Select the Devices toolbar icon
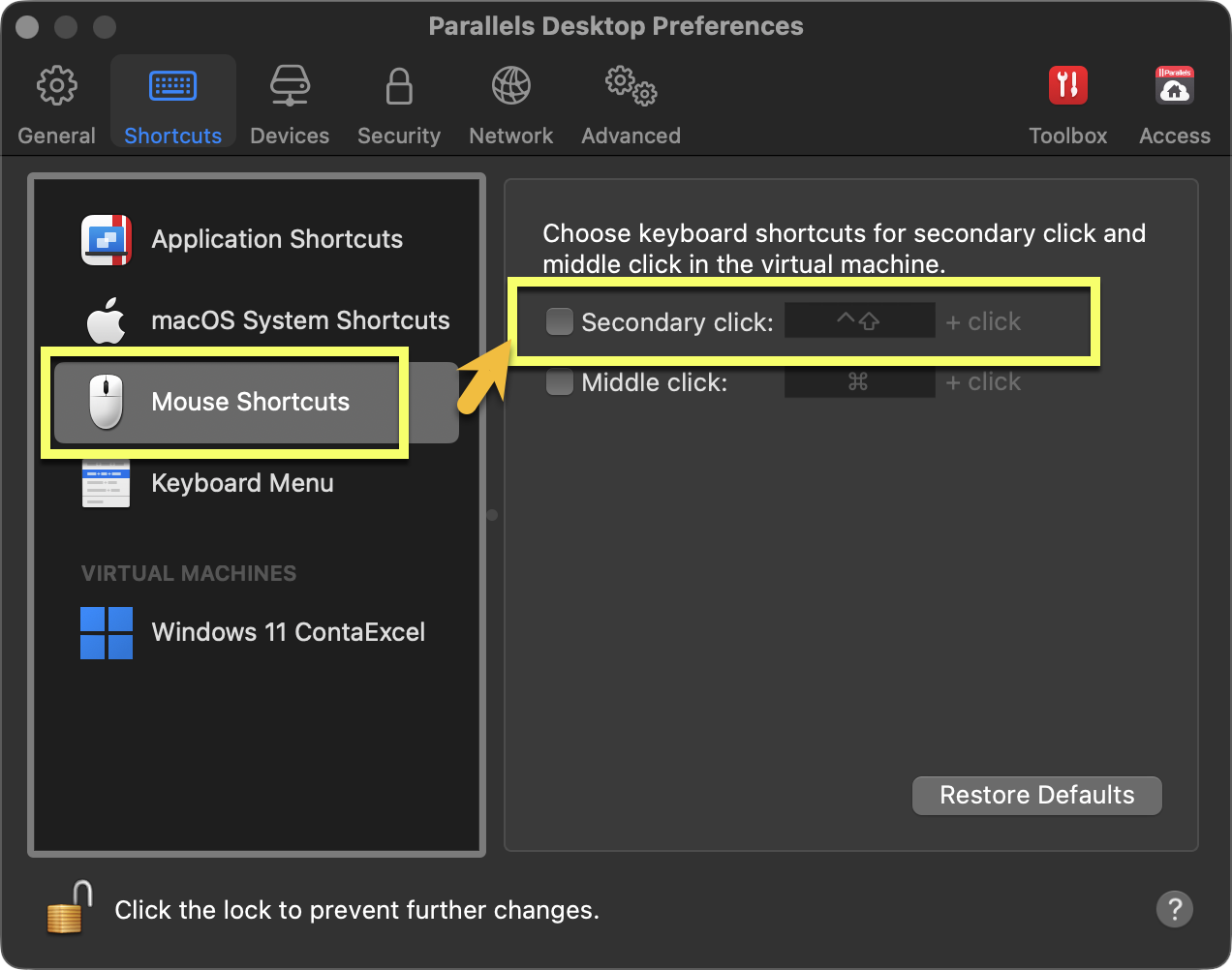The image size is (1232, 970). click(x=290, y=87)
